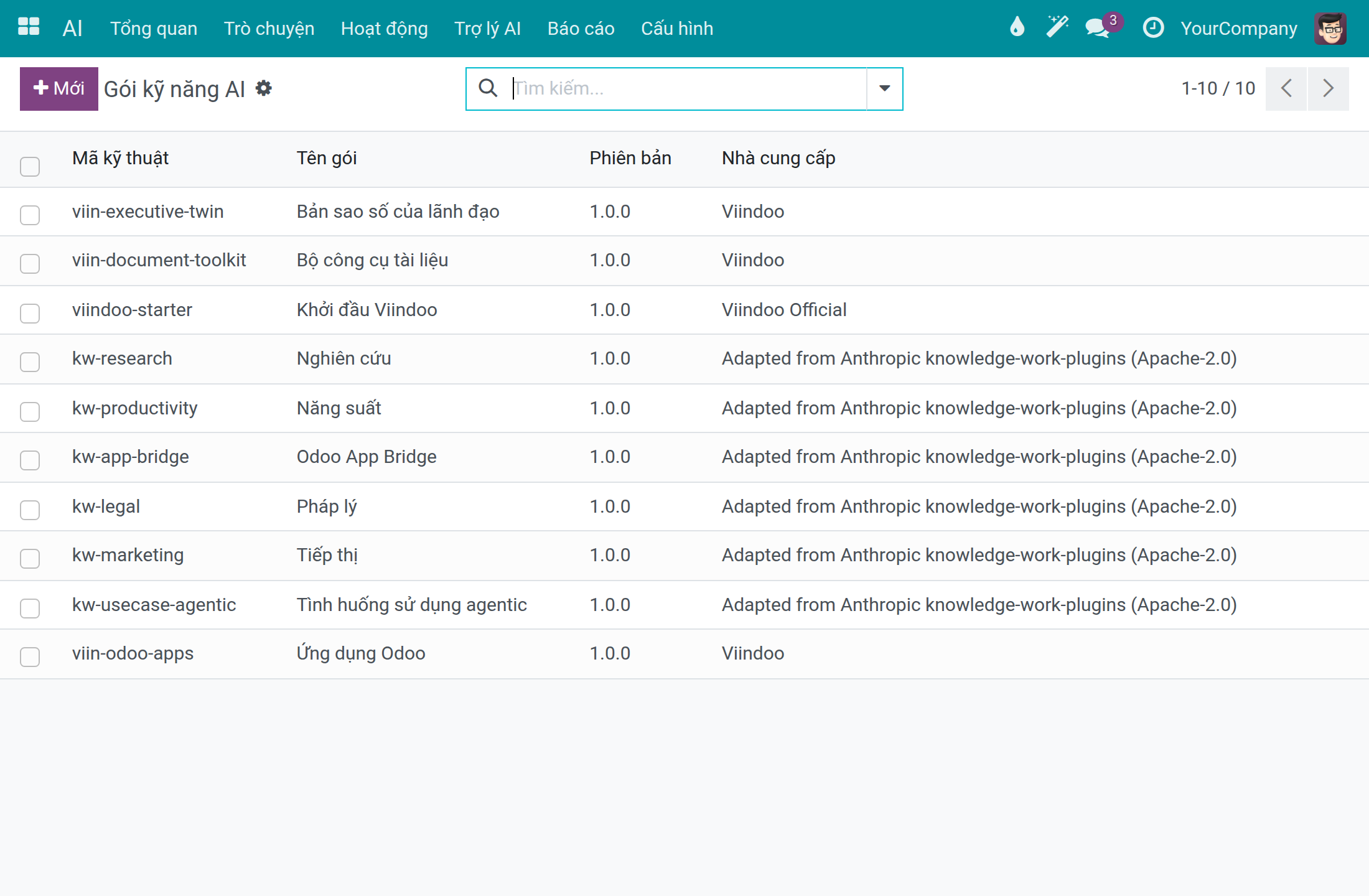Open the Hoạt động menu
This screenshot has width=1369, height=896.
385,29
